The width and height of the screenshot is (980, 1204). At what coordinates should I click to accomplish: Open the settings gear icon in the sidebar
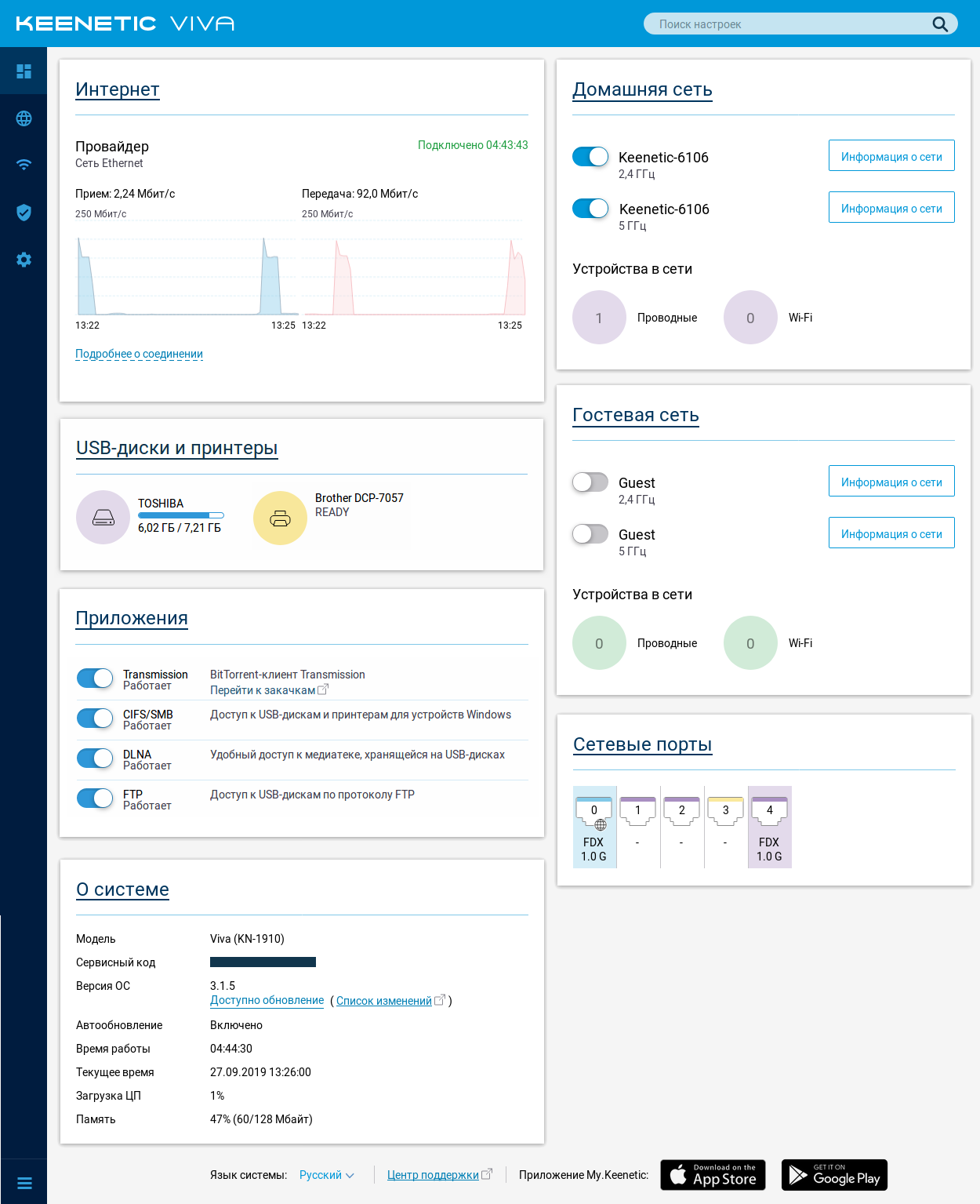(24, 260)
